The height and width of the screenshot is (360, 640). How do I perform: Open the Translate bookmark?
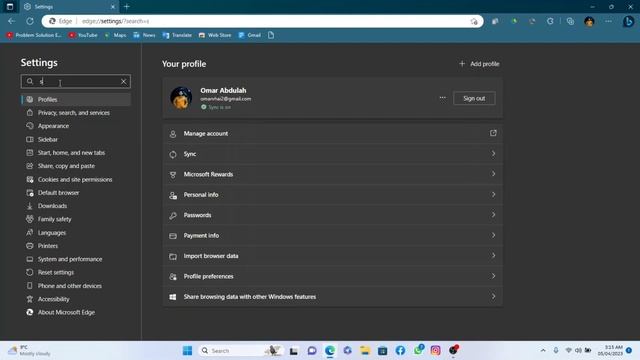(177, 35)
